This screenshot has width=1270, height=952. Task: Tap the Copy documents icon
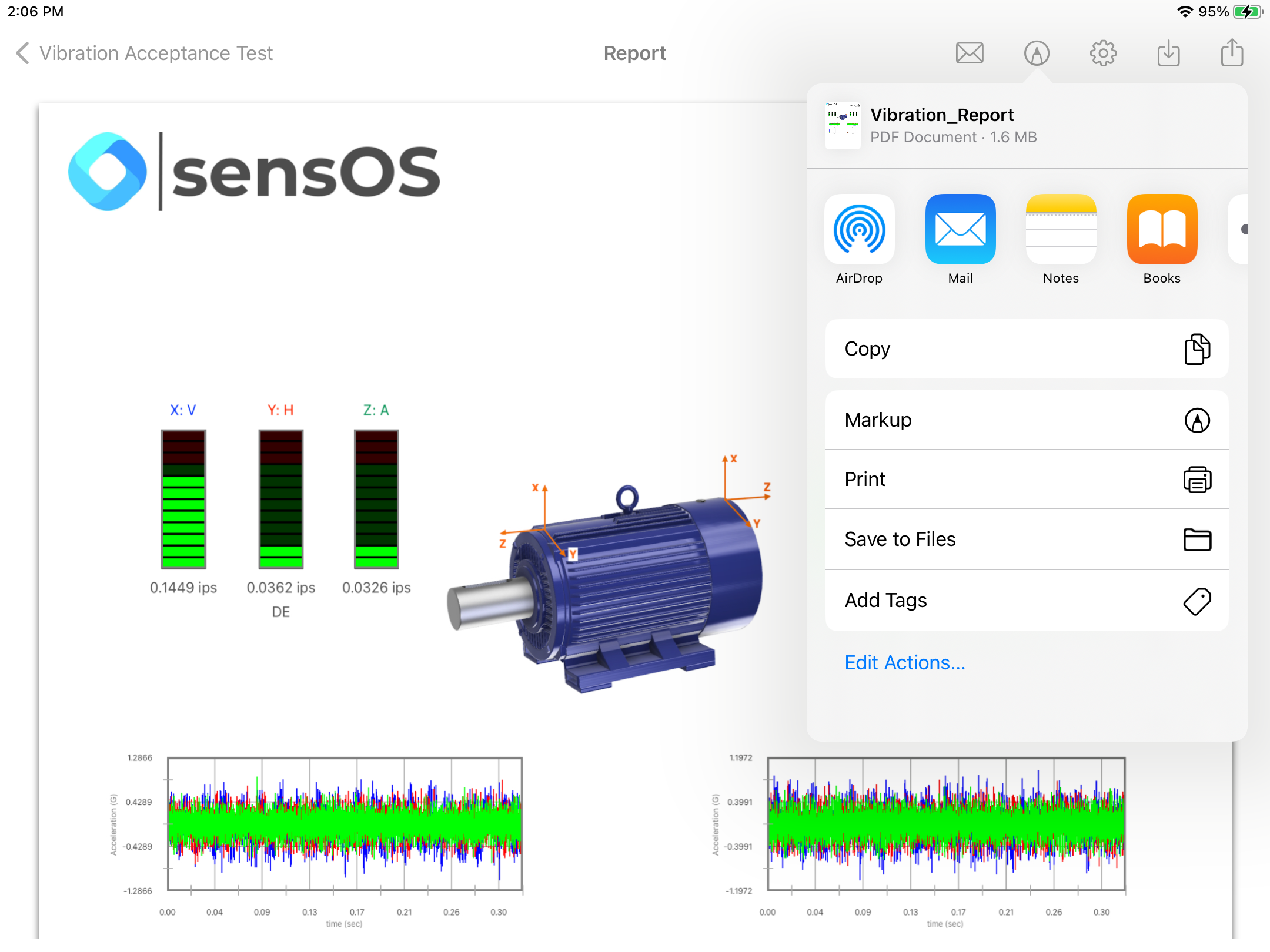pyautogui.click(x=1198, y=349)
